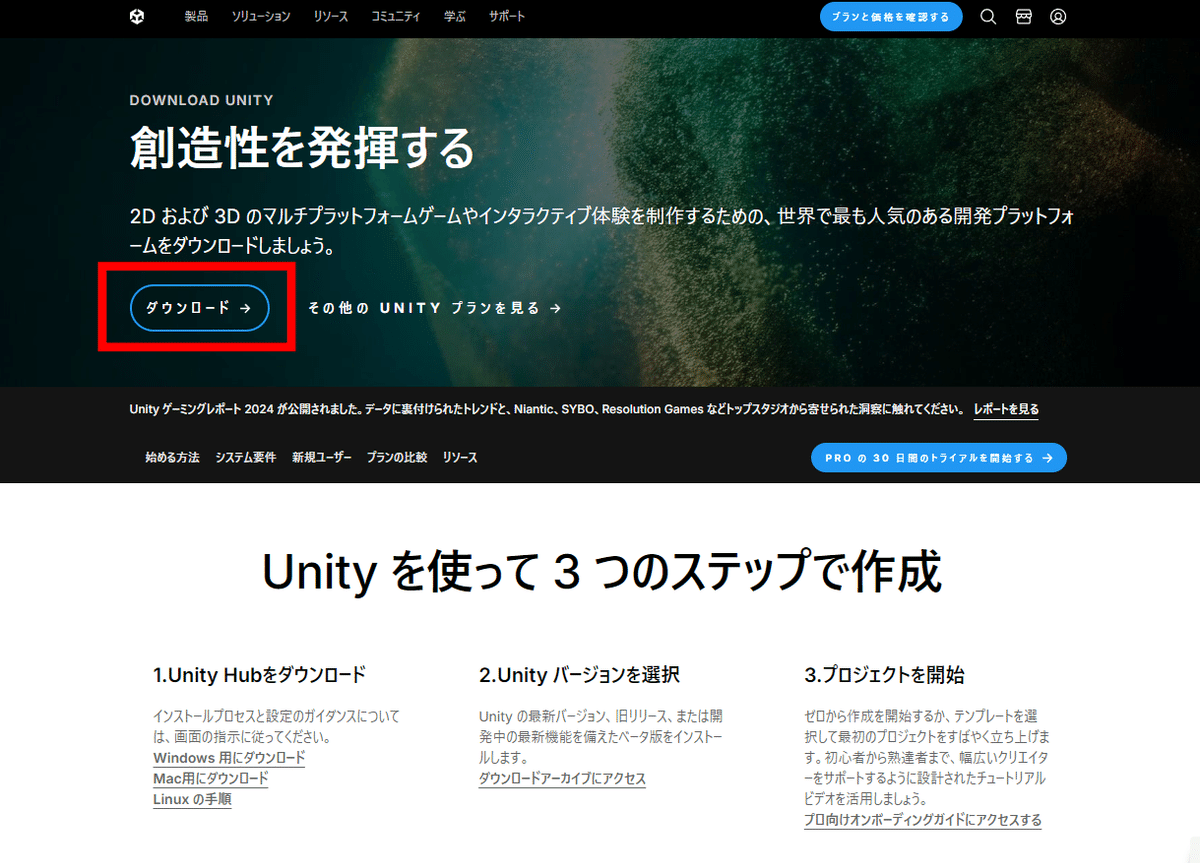
Task: Open the user account icon
Action: click(x=1058, y=17)
